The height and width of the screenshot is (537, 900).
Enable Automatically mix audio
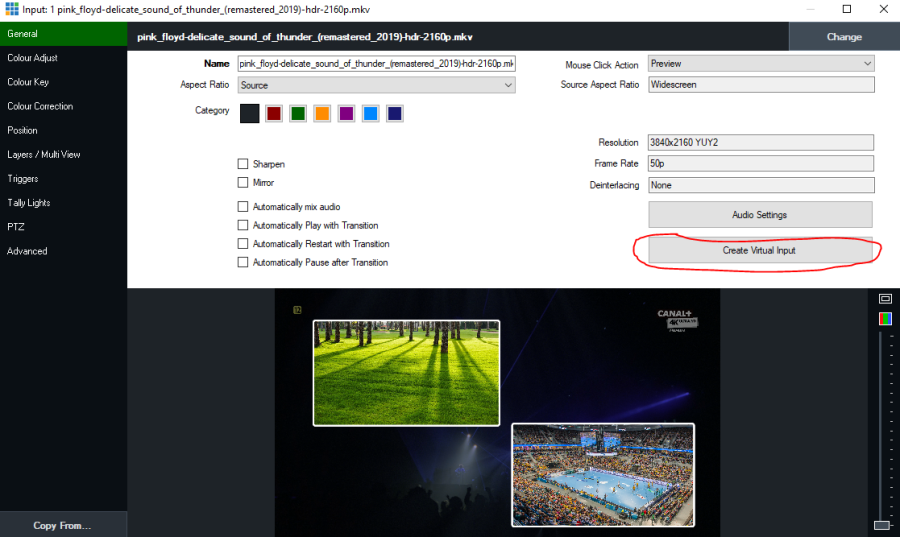coord(243,207)
